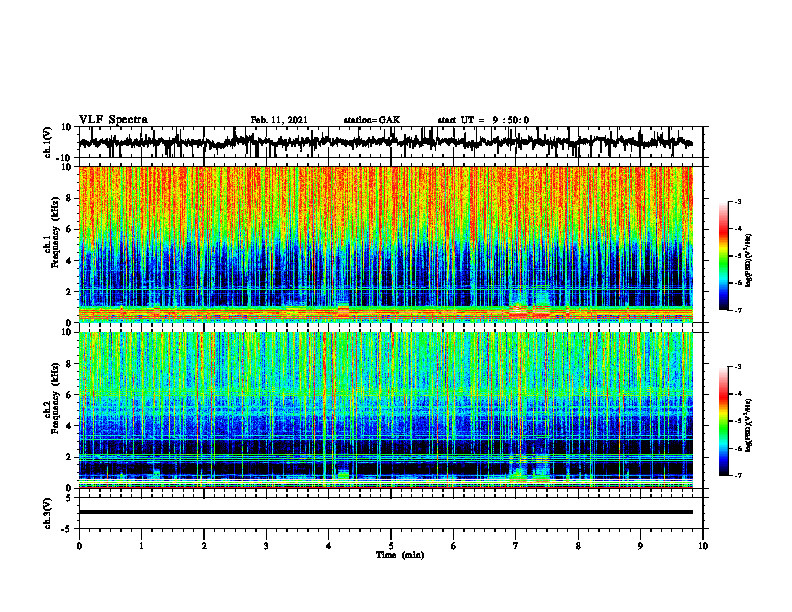Click the "4" kHz tick of ch.1 spectrogram
The image size is (792, 612).
click(70, 261)
